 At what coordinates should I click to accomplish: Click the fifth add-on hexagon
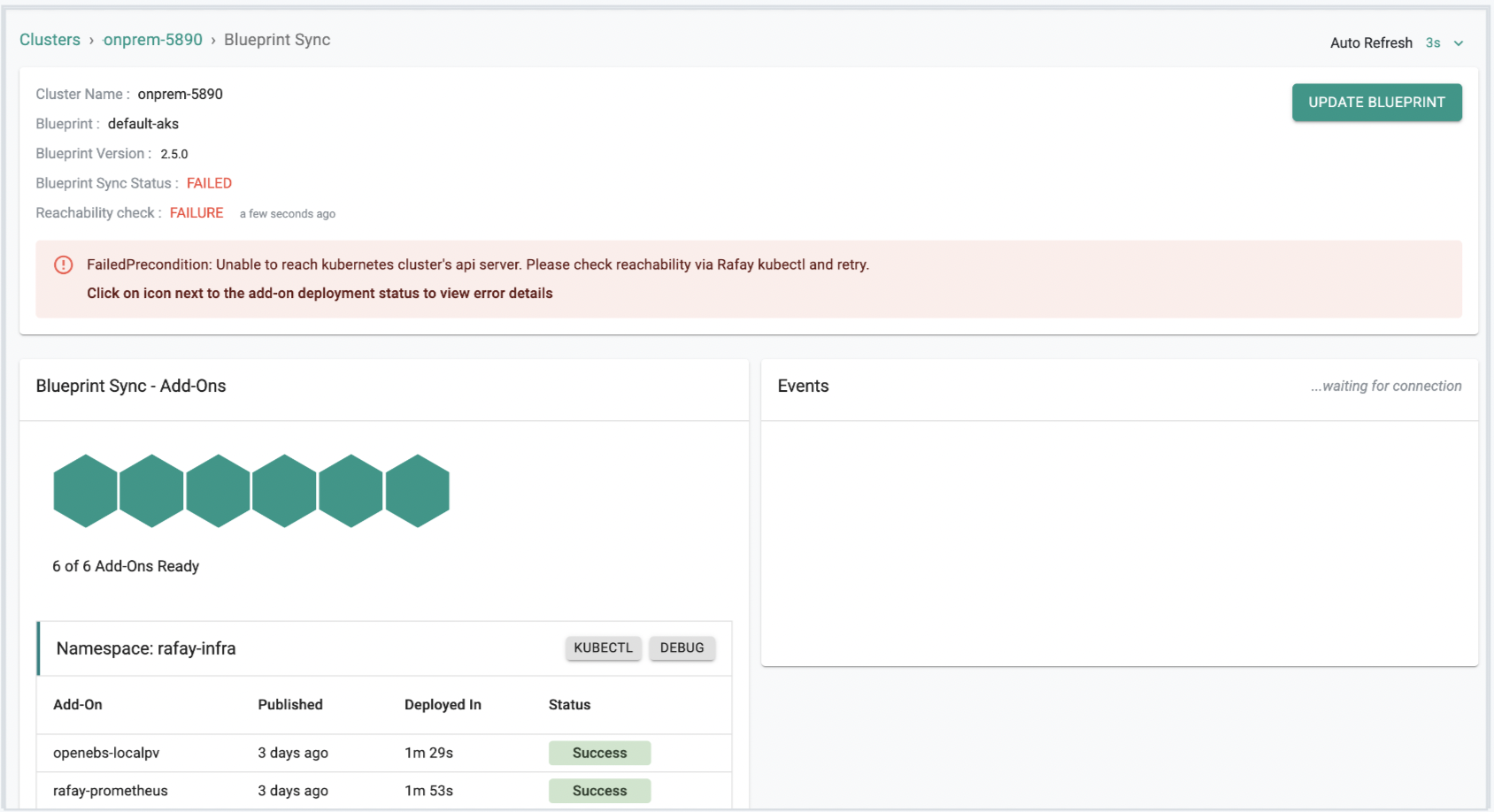click(350, 491)
